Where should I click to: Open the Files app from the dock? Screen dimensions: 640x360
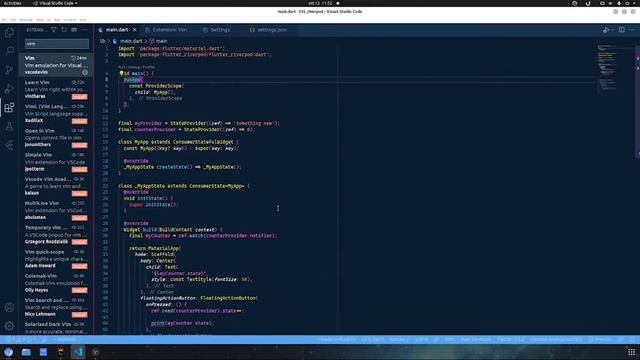point(26,352)
